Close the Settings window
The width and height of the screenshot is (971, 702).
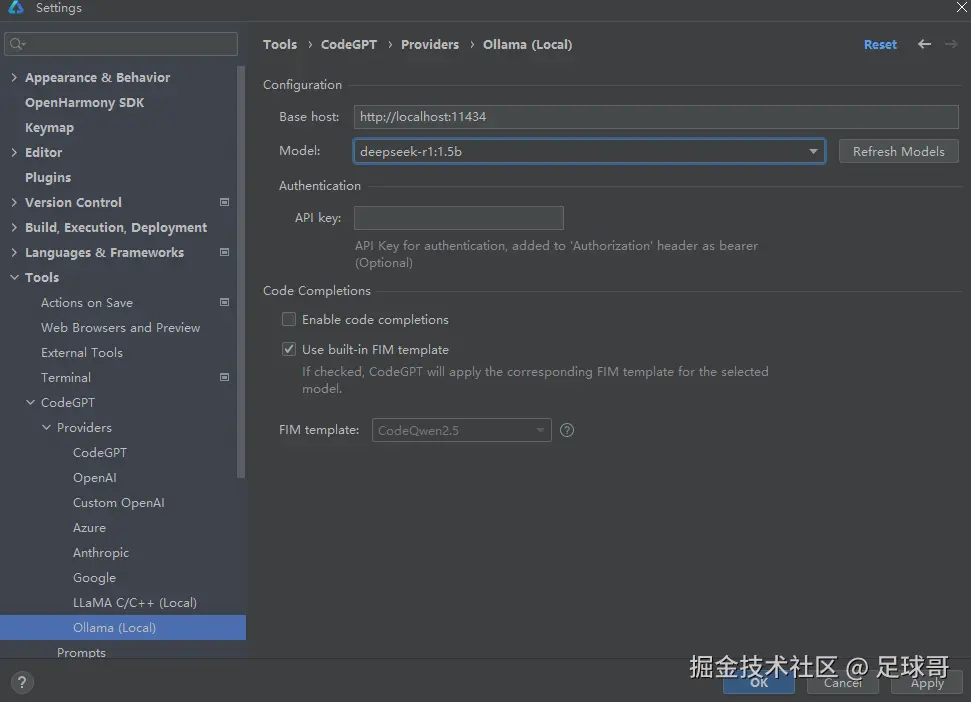[x=962, y=7]
